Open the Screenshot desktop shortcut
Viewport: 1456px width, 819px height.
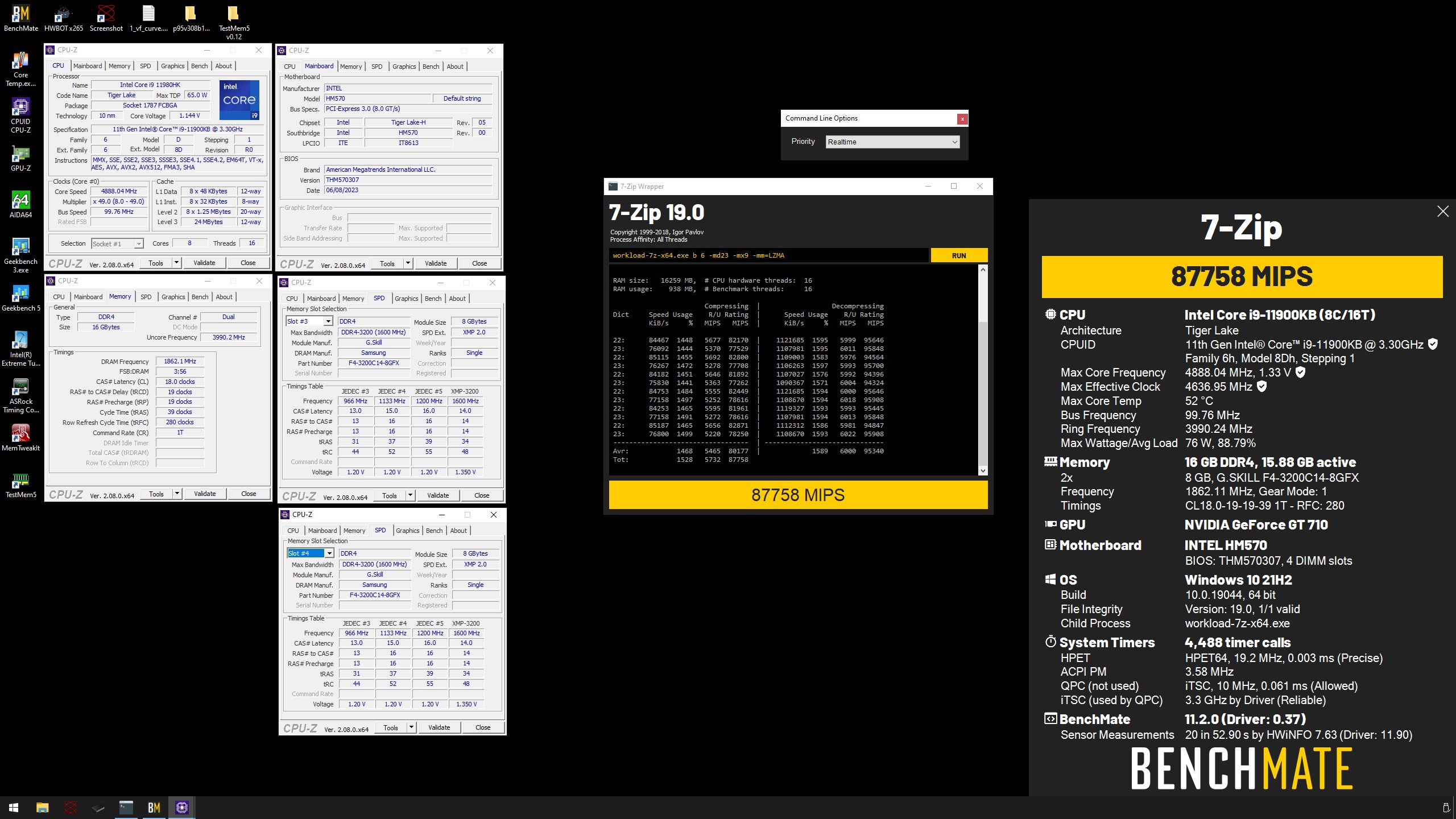tap(106, 18)
